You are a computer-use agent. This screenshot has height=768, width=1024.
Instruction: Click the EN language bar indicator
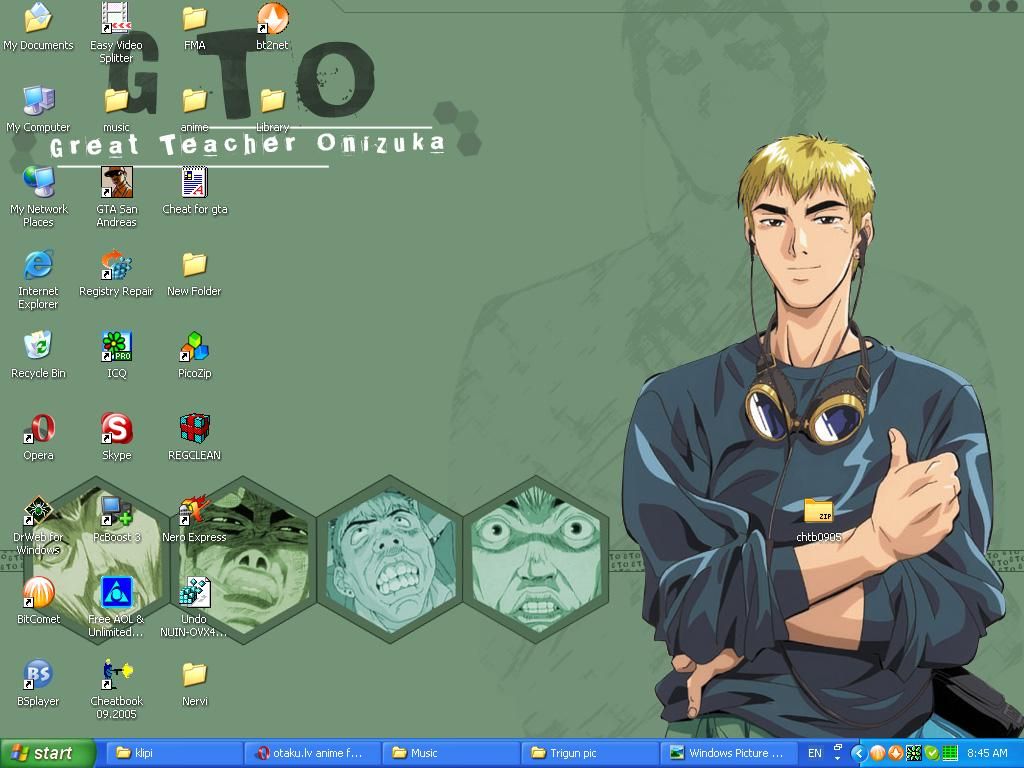(x=814, y=753)
